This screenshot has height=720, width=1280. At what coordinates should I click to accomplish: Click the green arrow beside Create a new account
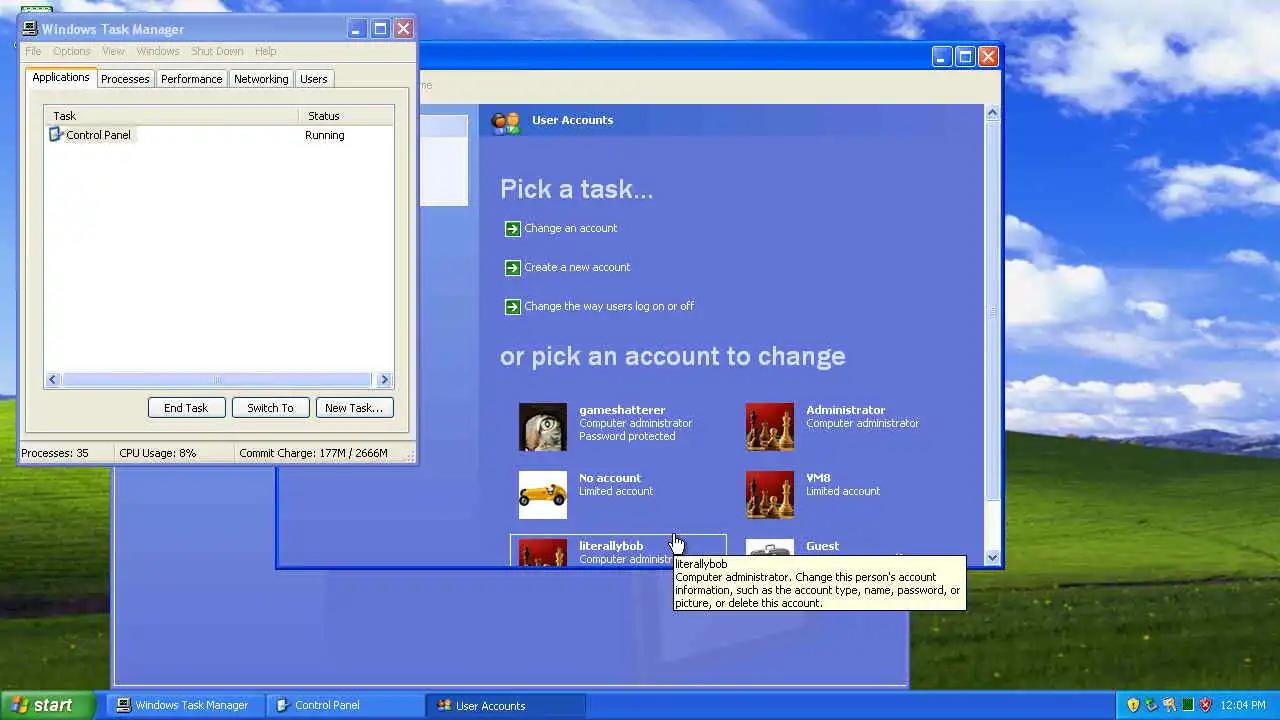pyautogui.click(x=512, y=268)
